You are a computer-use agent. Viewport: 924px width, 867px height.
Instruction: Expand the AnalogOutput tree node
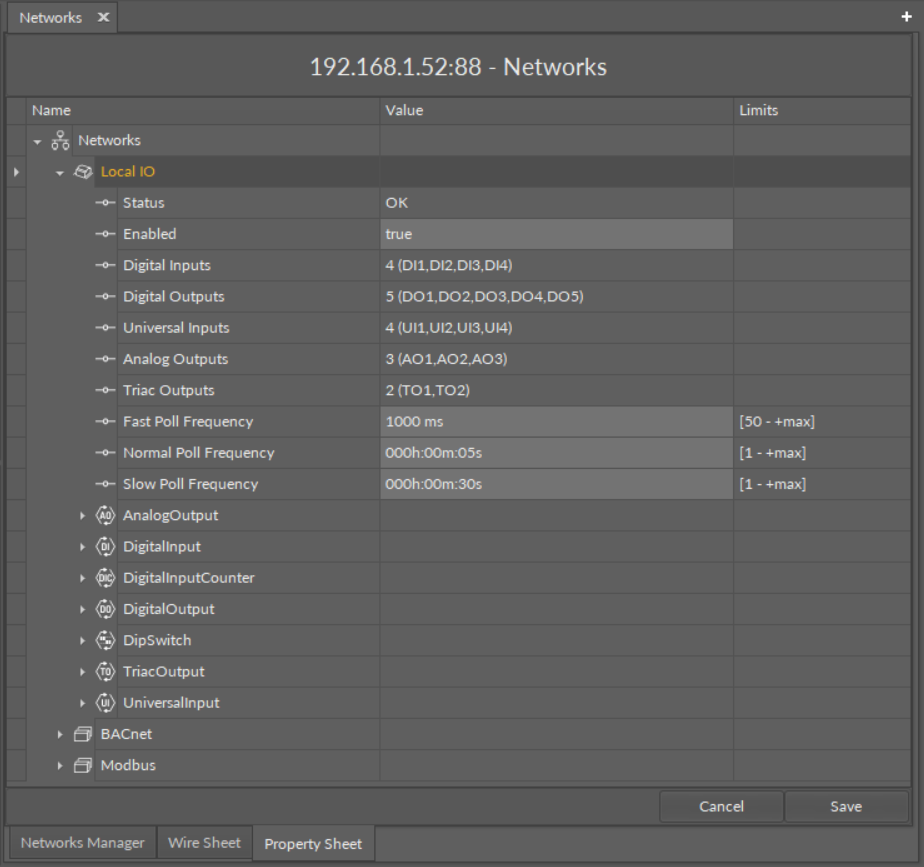[x=85, y=515]
